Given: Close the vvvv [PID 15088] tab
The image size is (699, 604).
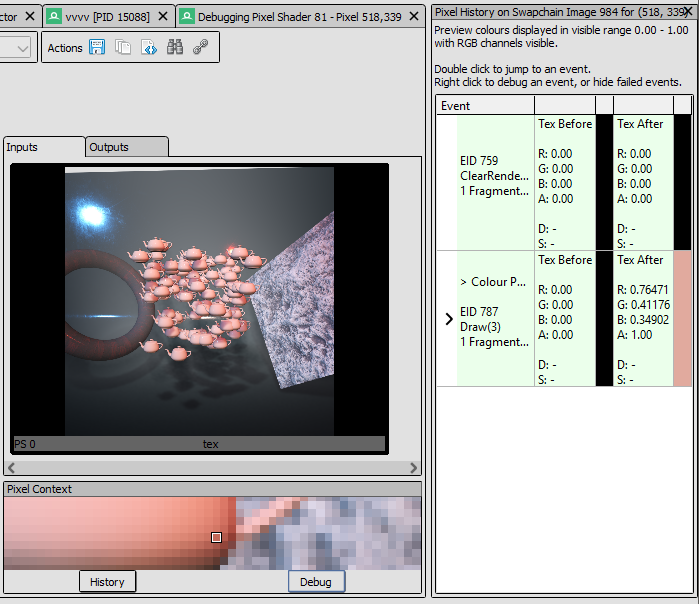Looking at the screenshot, I should coord(163,16).
